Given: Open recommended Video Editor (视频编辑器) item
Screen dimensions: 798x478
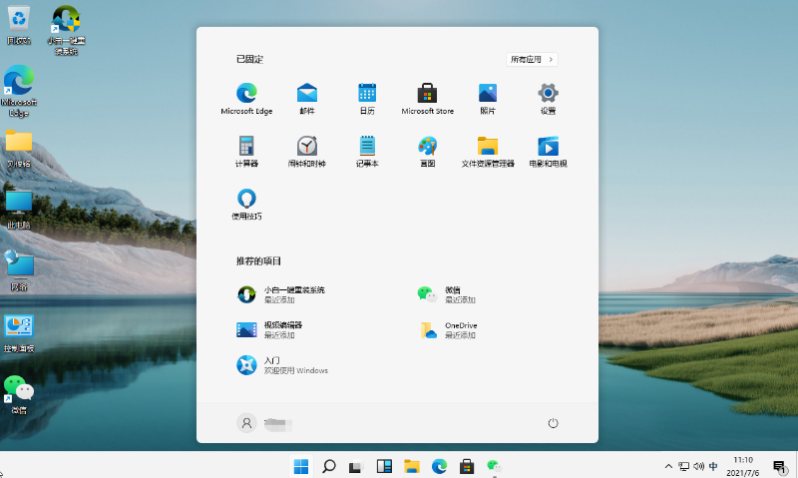Looking at the screenshot, I should click(270, 329).
